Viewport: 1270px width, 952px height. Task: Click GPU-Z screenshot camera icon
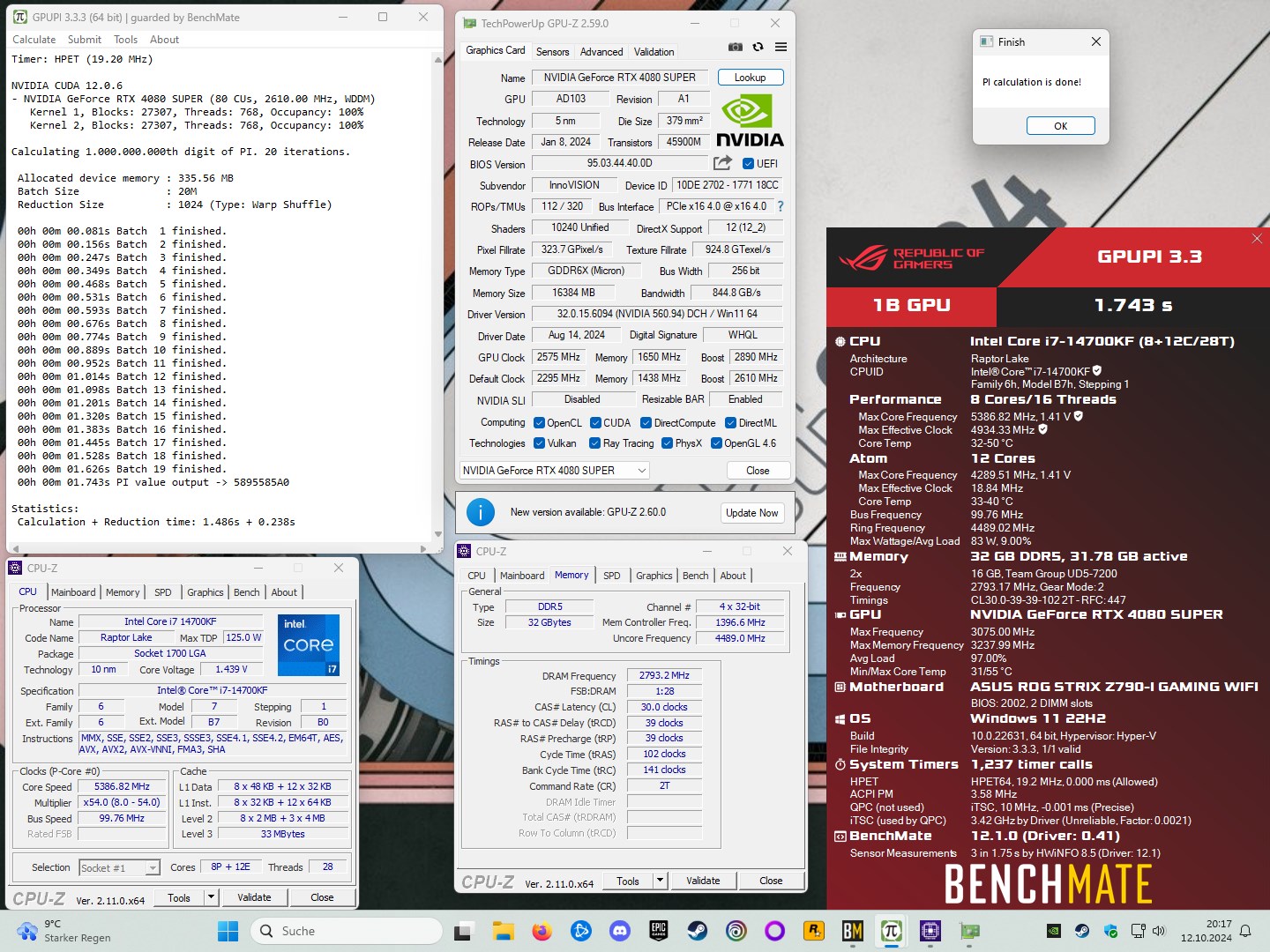click(x=736, y=47)
